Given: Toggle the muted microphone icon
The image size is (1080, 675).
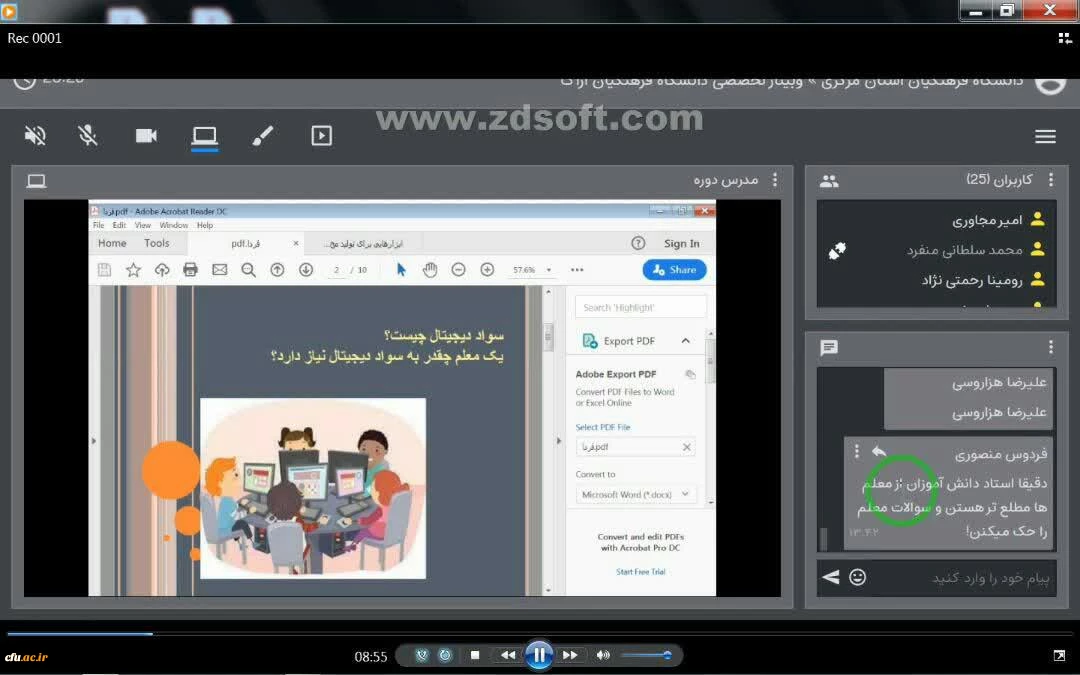Looking at the screenshot, I should point(88,136).
